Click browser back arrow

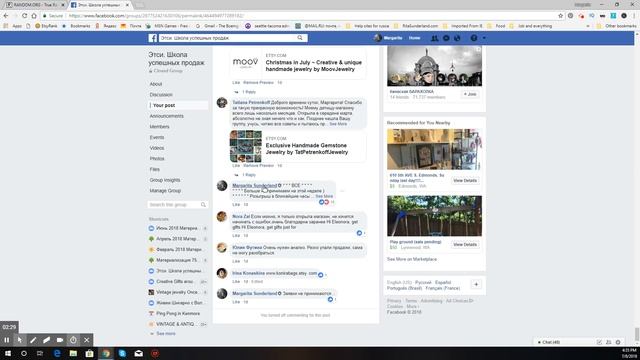[6, 16]
